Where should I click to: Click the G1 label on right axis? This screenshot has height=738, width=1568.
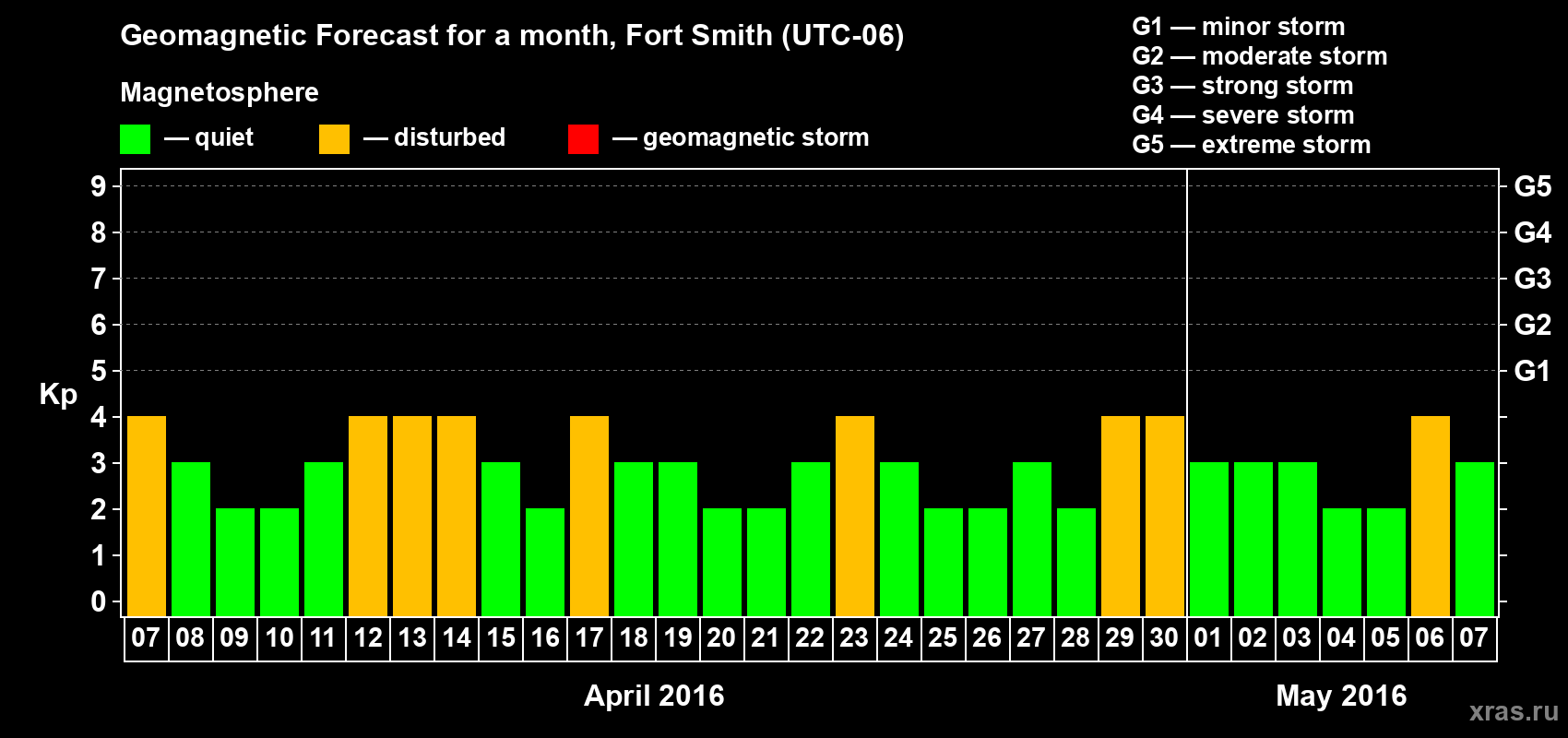point(1532,371)
